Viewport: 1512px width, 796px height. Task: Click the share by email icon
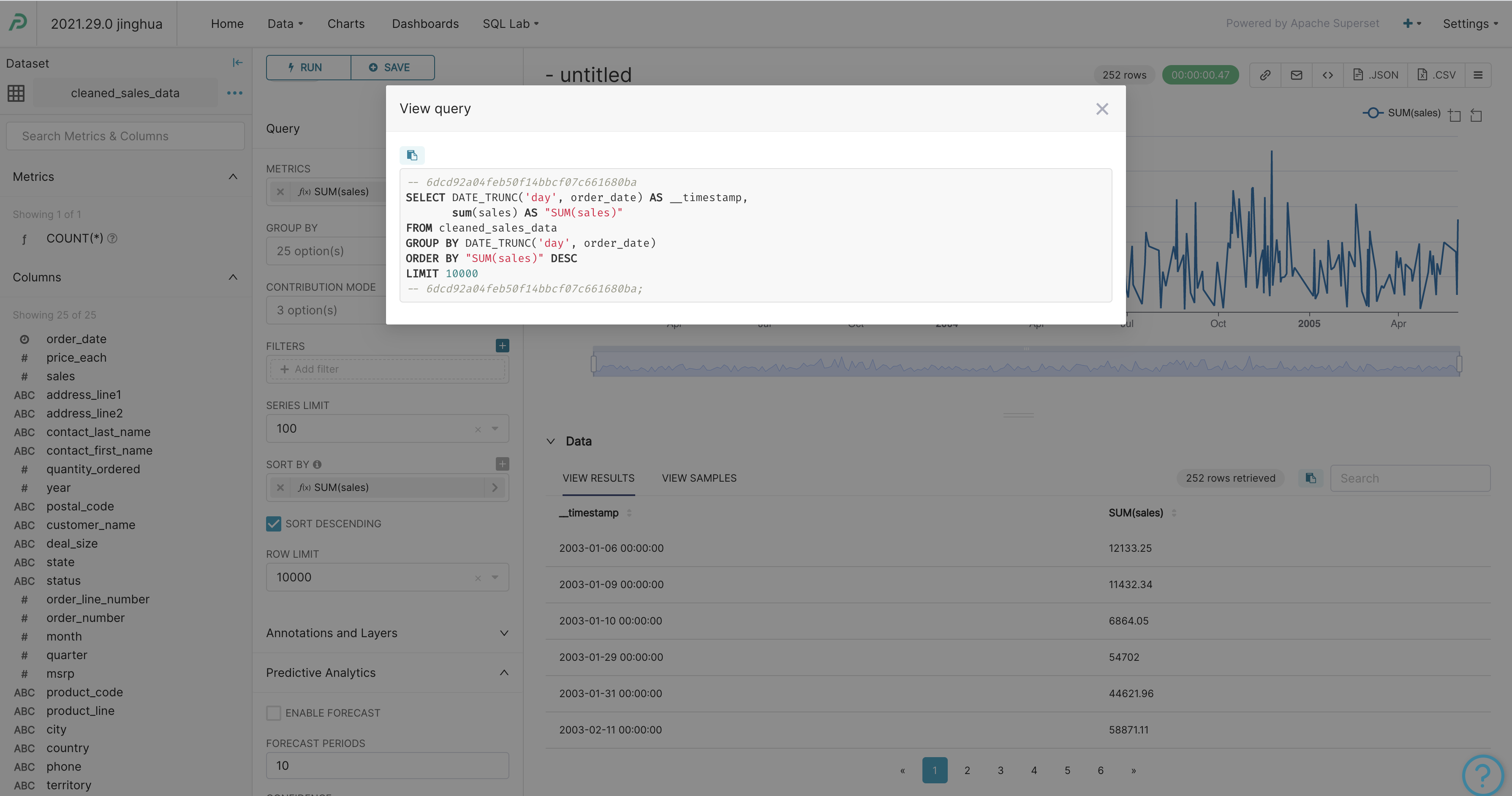coord(1297,75)
